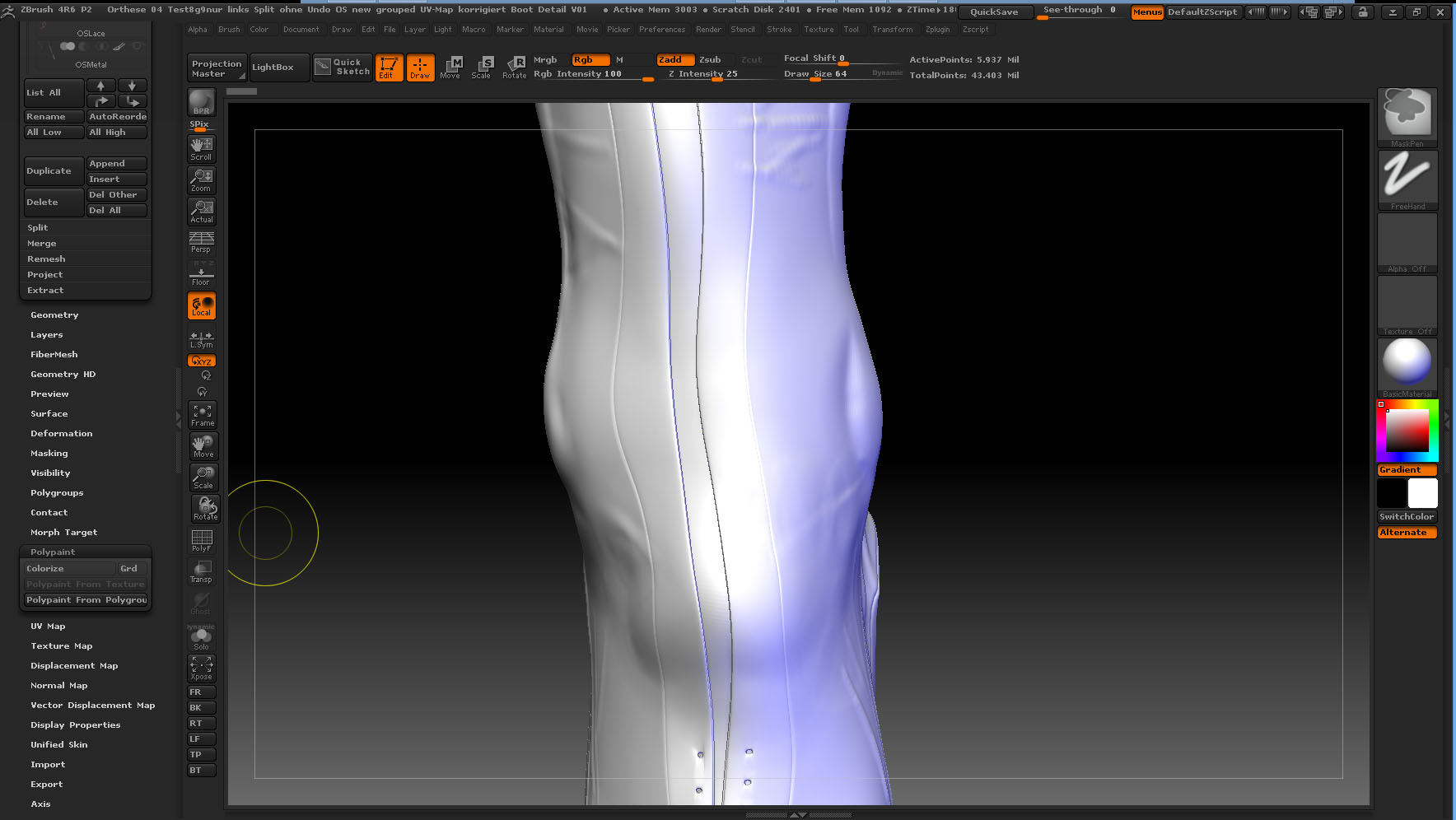The width and height of the screenshot is (1456, 820).
Task: Select the Move view icon in side shelf
Action: 203,446
